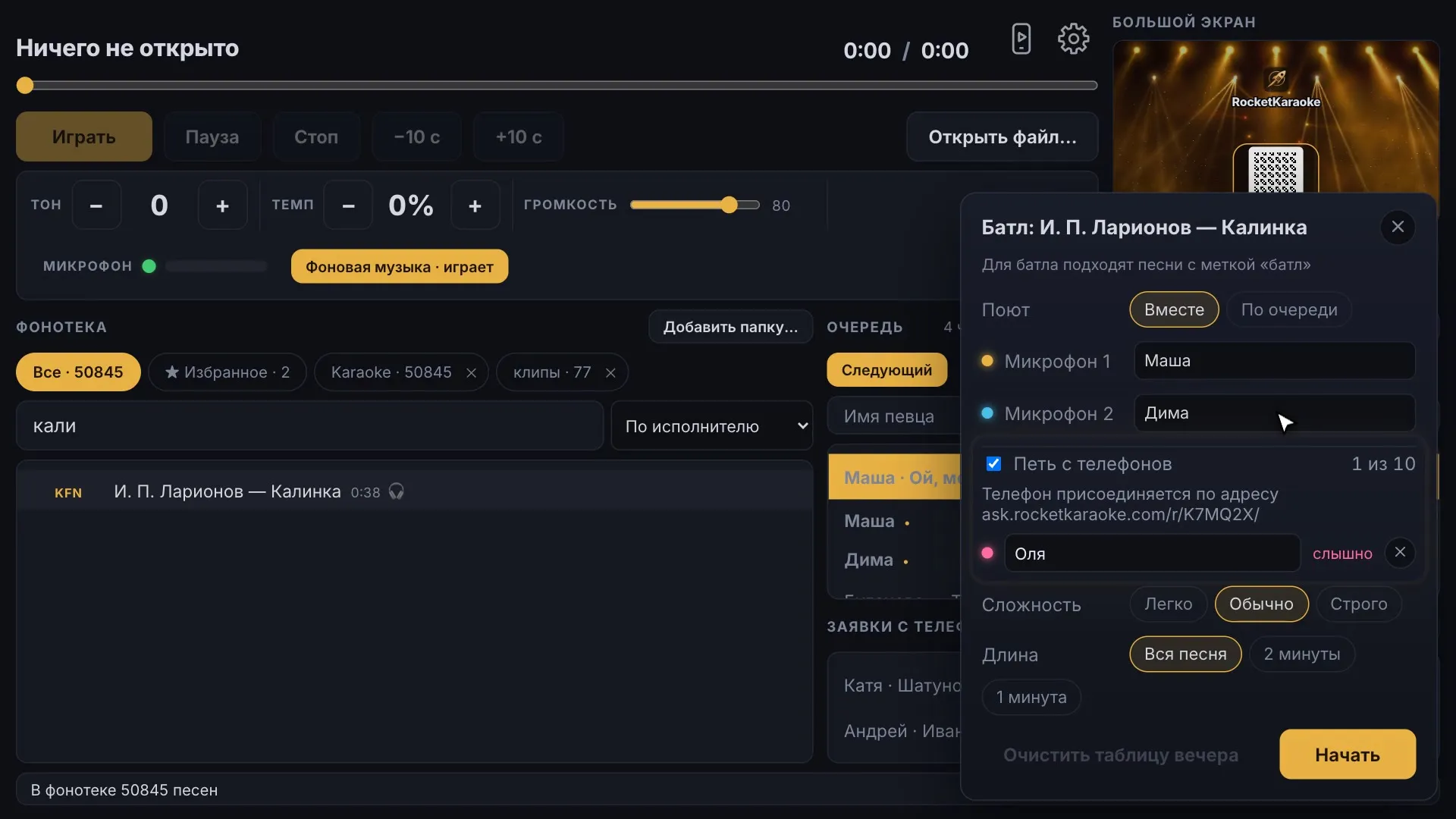Choose 2 минуты length
The width and height of the screenshot is (1456, 819).
click(1301, 654)
